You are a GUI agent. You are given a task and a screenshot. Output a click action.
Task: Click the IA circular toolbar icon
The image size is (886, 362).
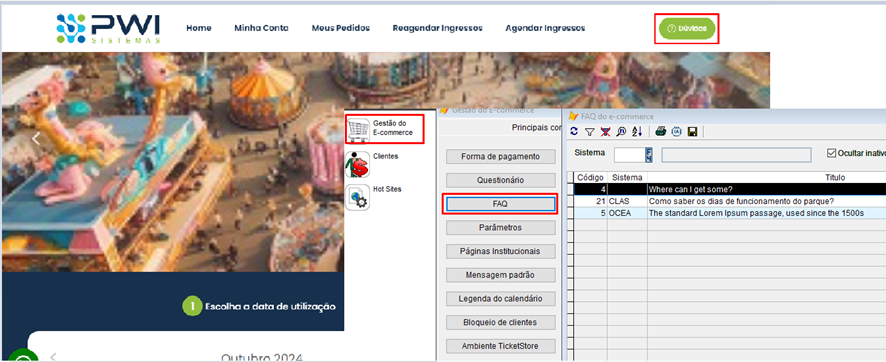(676, 132)
